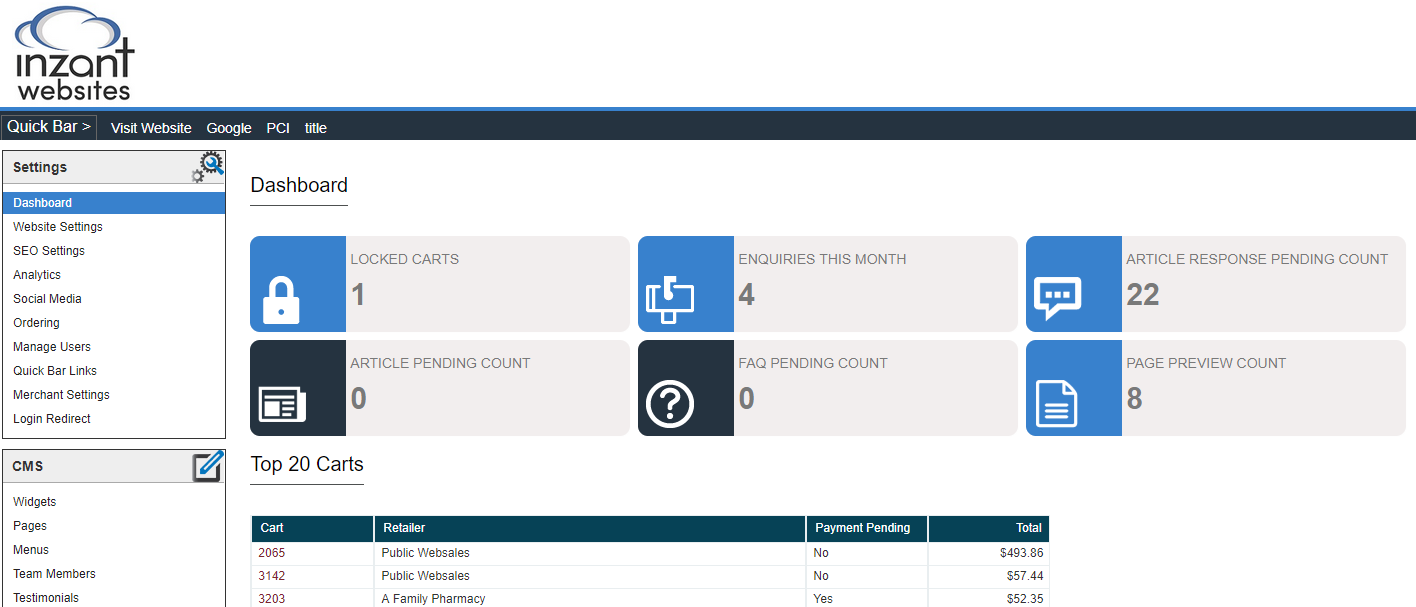
Task: Click the Article Response speech bubble icon
Action: 1057,298
